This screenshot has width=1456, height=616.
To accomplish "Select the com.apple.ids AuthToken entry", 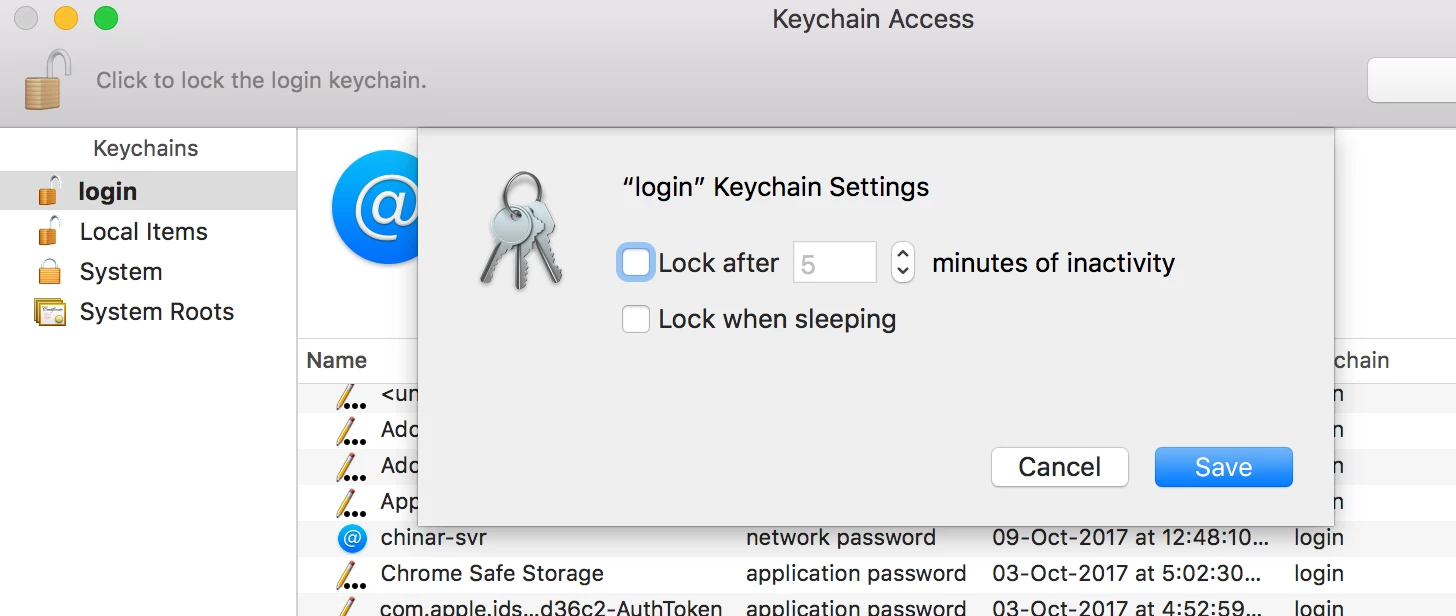I will [x=551, y=607].
